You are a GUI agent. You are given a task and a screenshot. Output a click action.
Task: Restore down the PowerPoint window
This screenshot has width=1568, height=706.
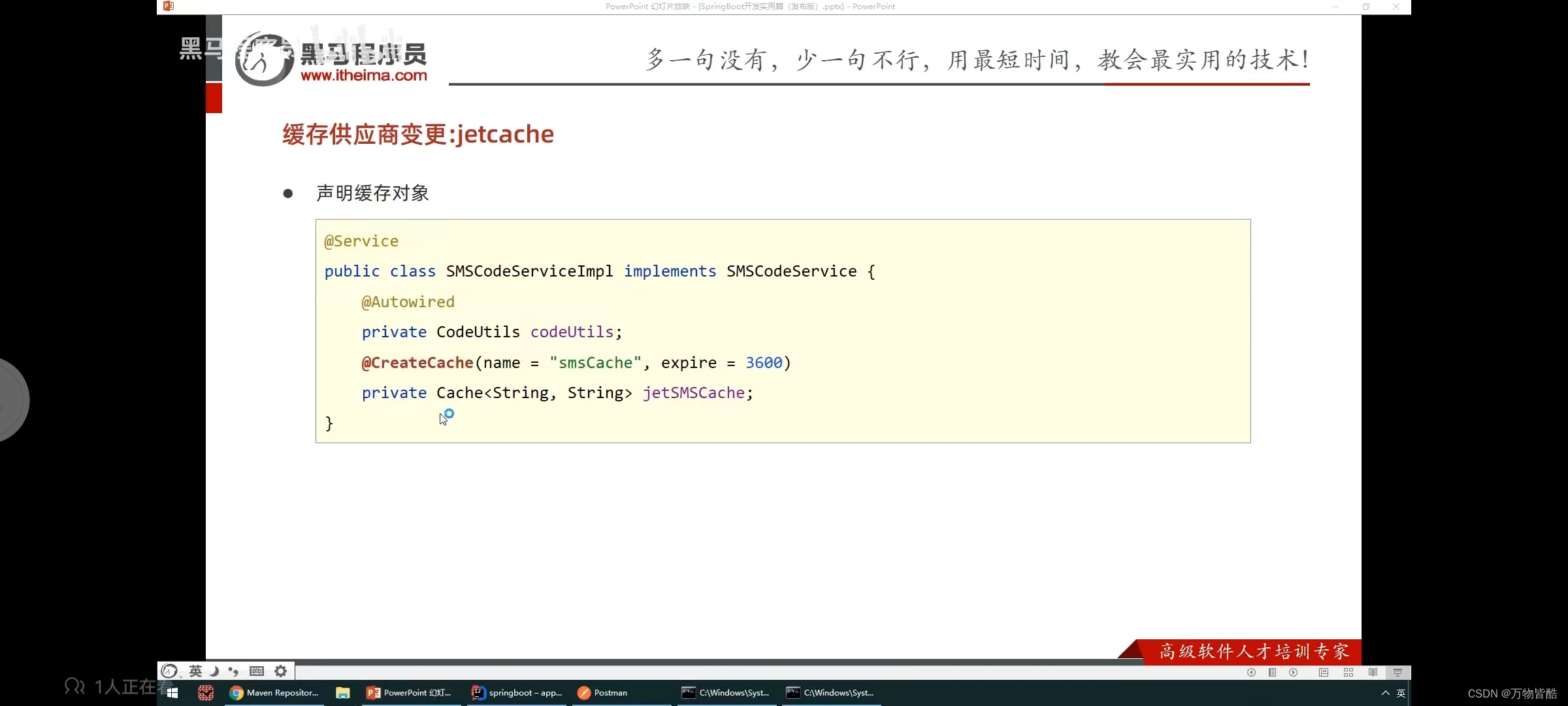coord(1366,7)
